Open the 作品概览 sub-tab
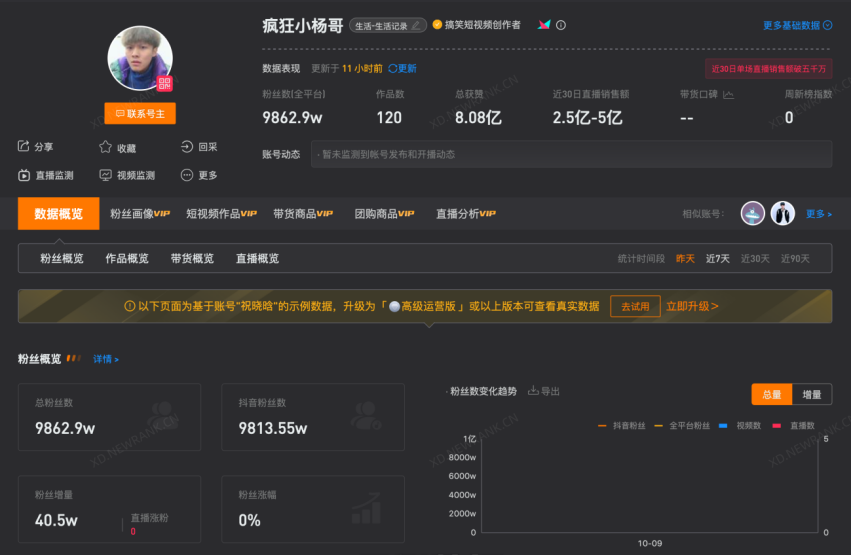 [x=127, y=259]
